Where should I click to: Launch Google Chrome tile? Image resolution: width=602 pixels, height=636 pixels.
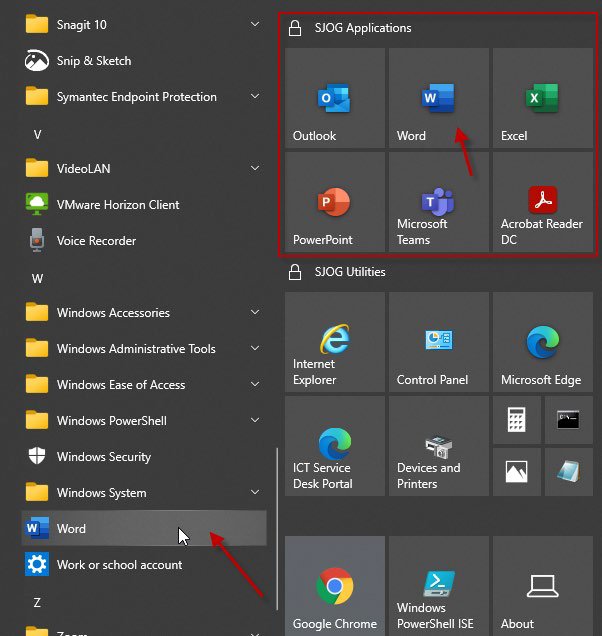[335, 586]
